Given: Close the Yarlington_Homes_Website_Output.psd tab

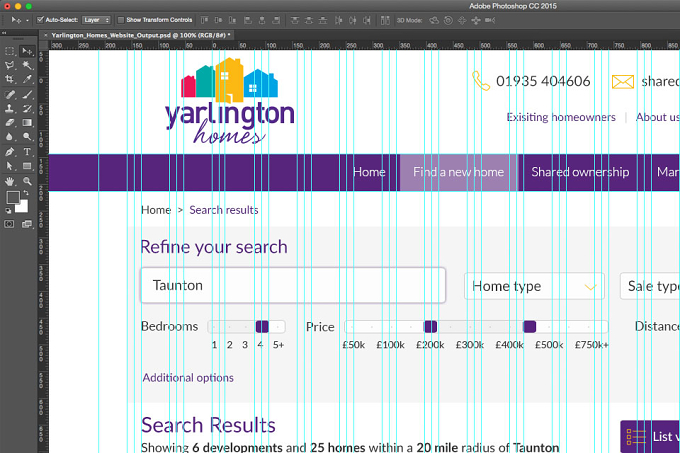Looking at the screenshot, I should tap(46, 35).
